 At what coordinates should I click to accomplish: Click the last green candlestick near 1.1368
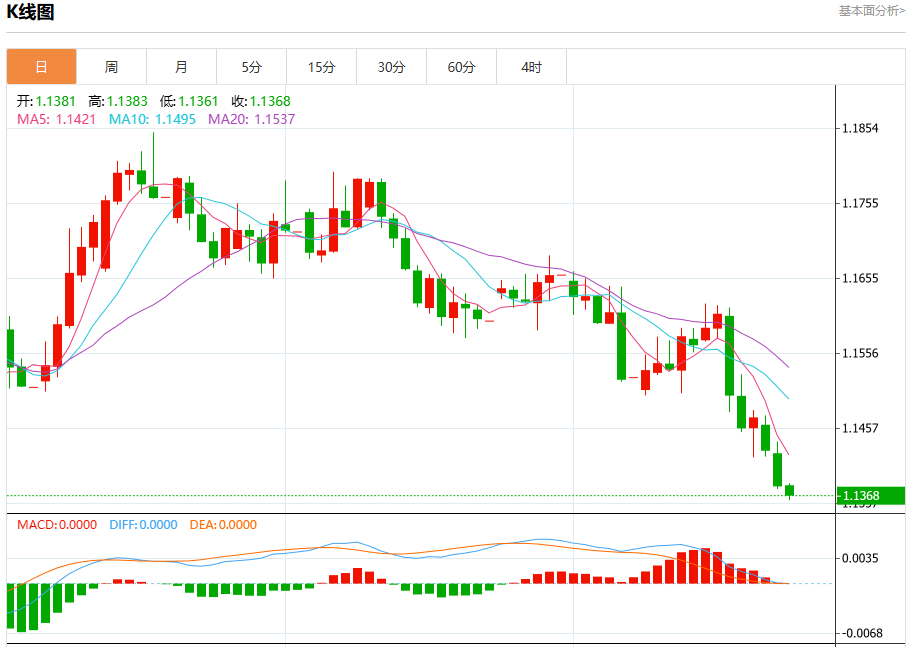pos(789,491)
